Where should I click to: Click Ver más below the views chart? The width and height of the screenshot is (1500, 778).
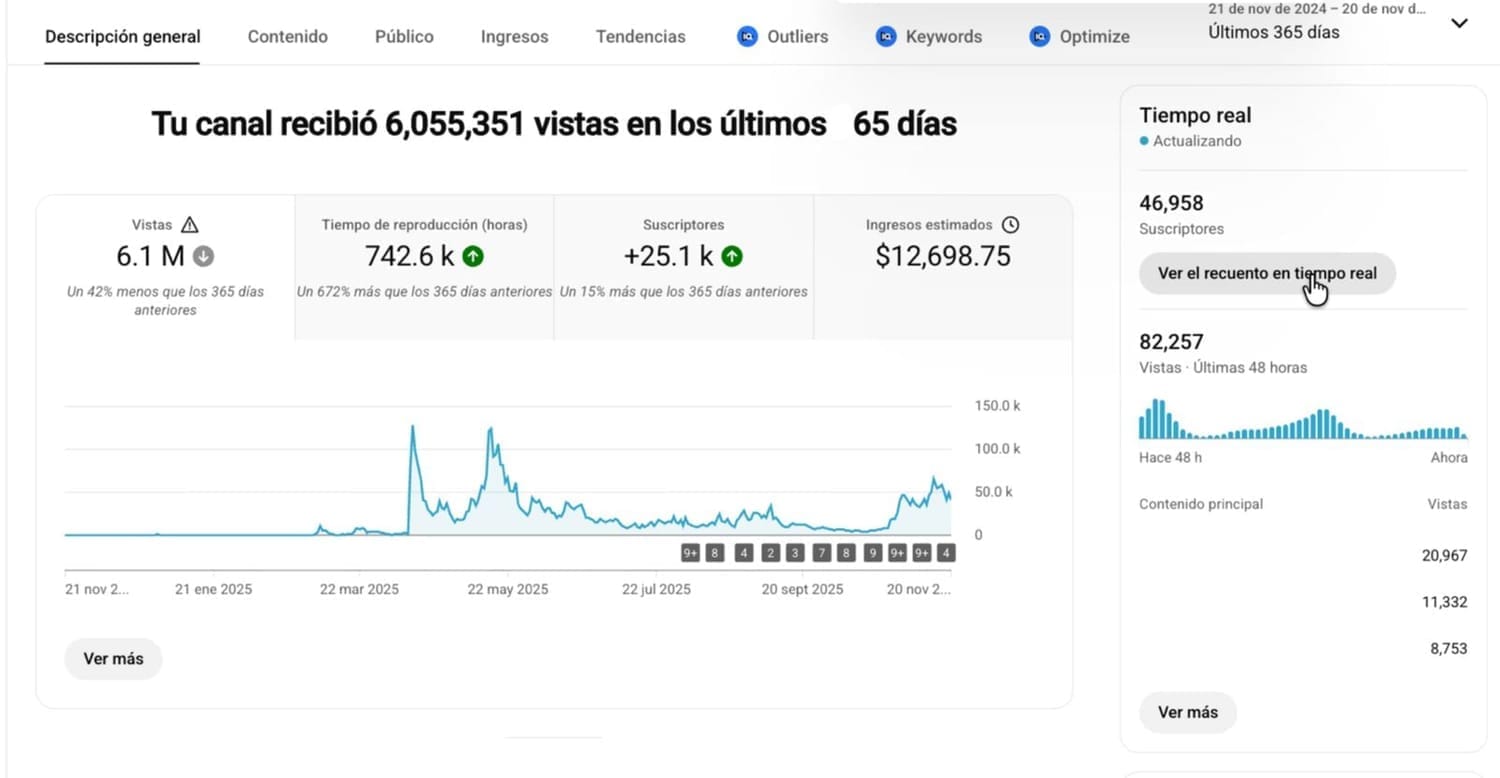(113, 659)
